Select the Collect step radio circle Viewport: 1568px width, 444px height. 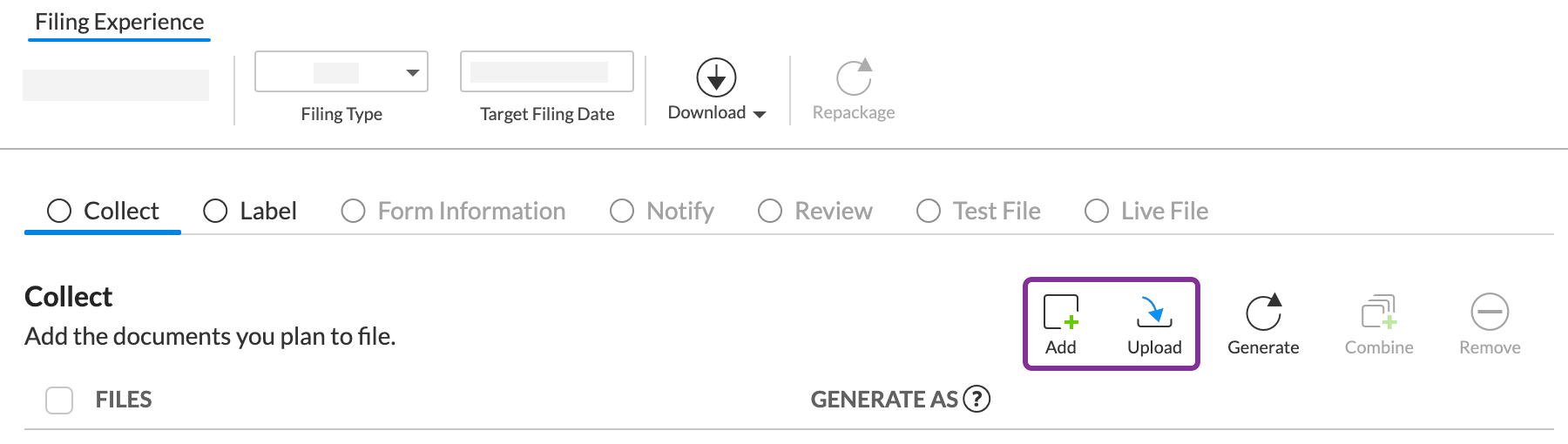[x=59, y=212]
